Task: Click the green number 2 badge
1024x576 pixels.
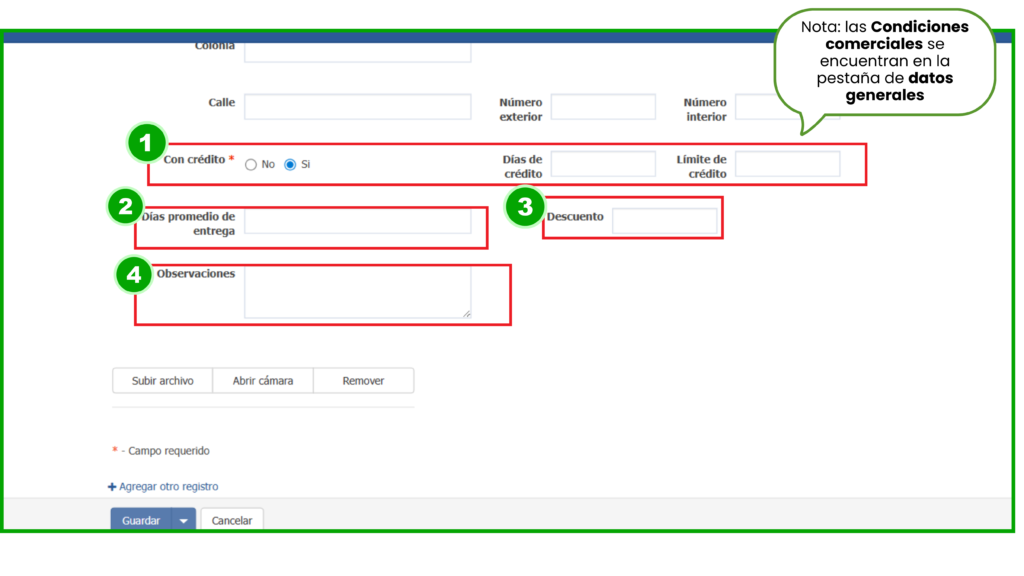Action: click(125, 207)
